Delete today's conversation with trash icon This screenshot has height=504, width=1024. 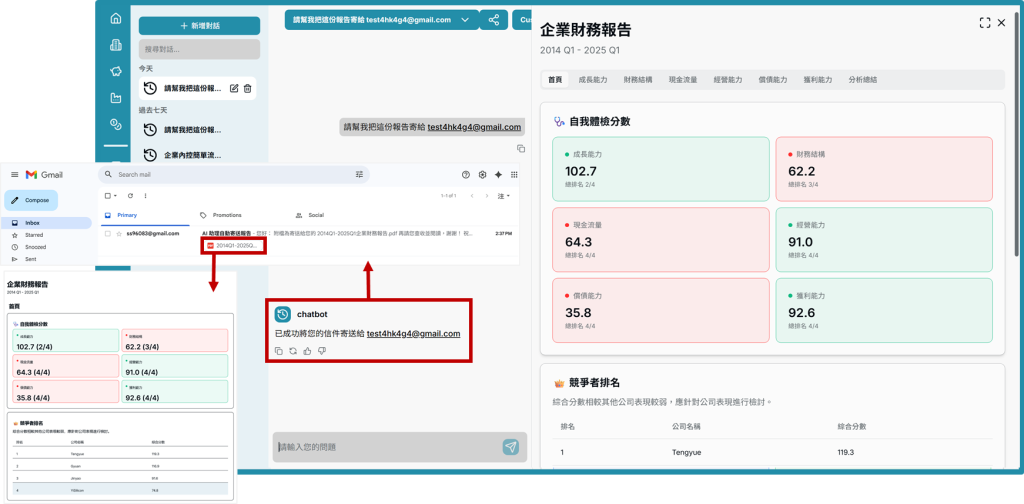coord(248,89)
